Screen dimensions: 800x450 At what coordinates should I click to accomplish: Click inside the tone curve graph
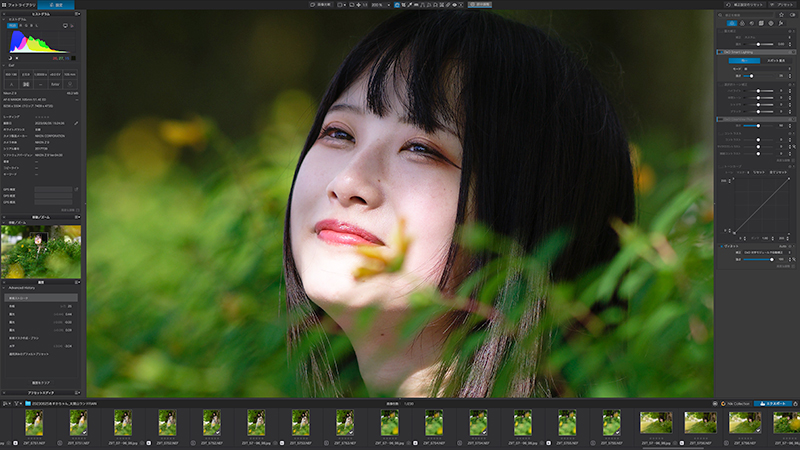762,206
